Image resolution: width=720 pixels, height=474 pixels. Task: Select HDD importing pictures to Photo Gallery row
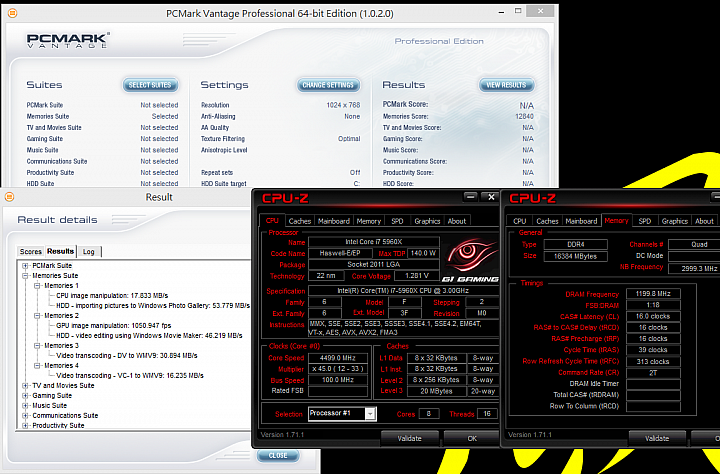(x=153, y=305)
